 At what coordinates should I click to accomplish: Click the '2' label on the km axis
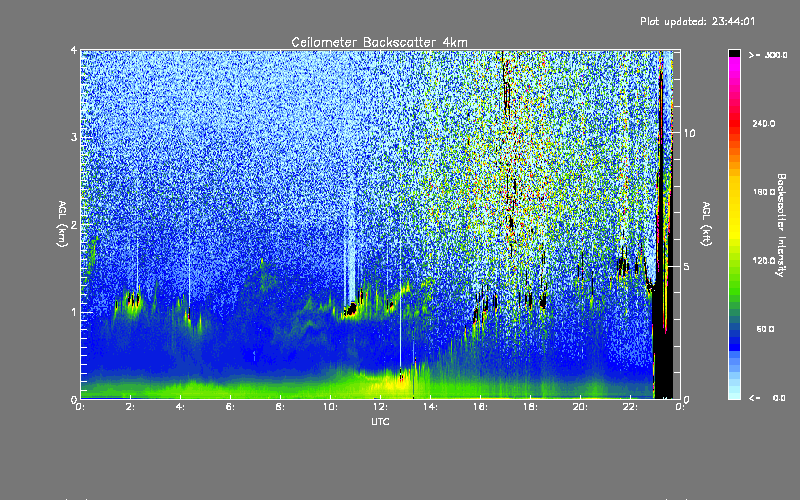point(74,224)
